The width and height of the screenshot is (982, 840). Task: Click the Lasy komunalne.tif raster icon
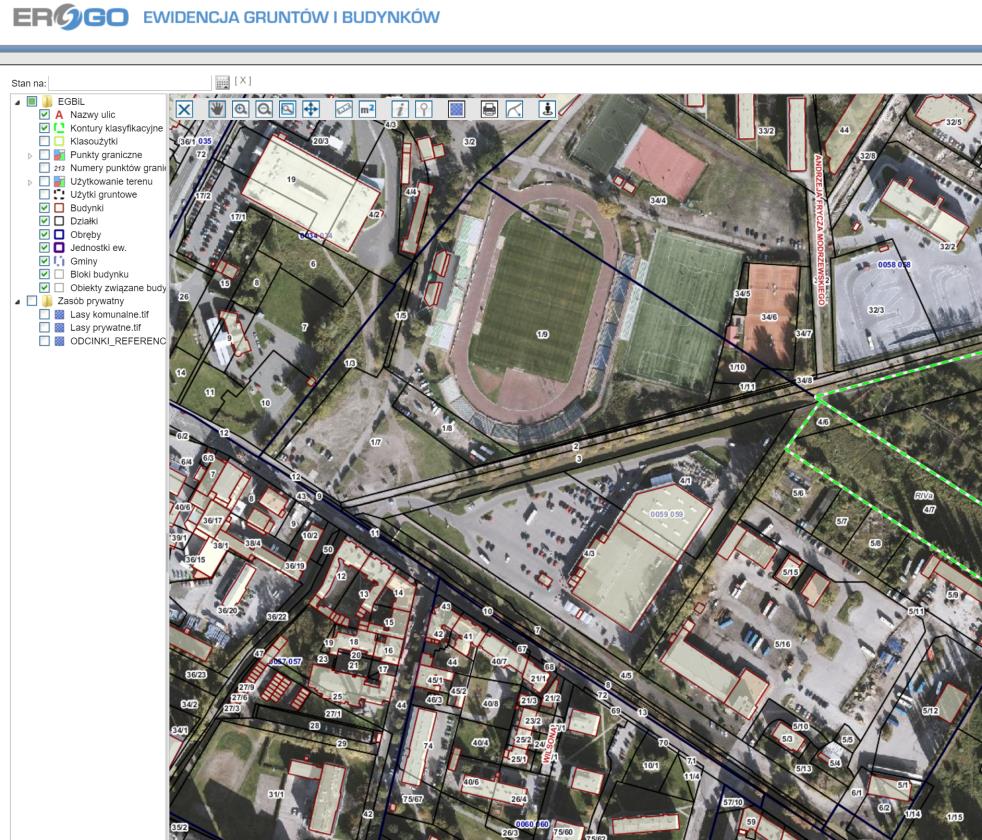pyautogui.click(x=59, y=314)
